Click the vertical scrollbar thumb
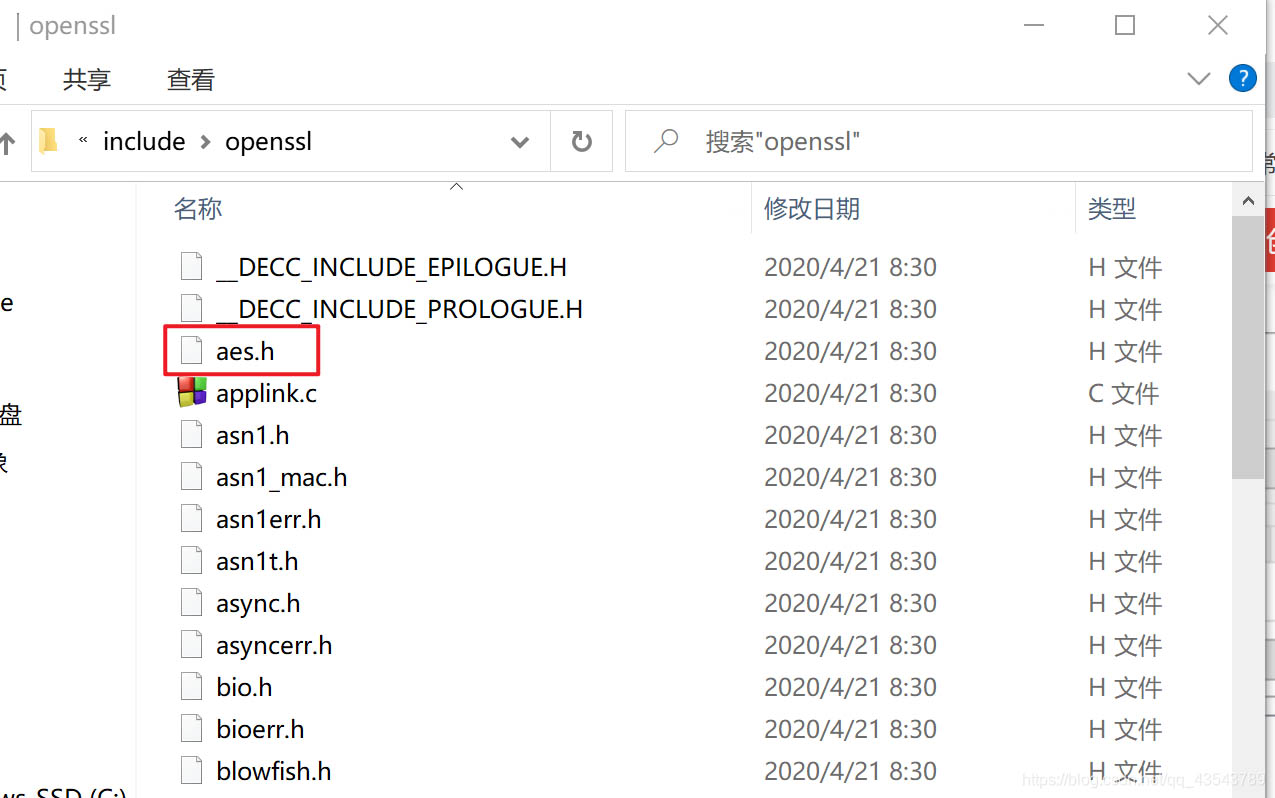 pos(1248,347)
